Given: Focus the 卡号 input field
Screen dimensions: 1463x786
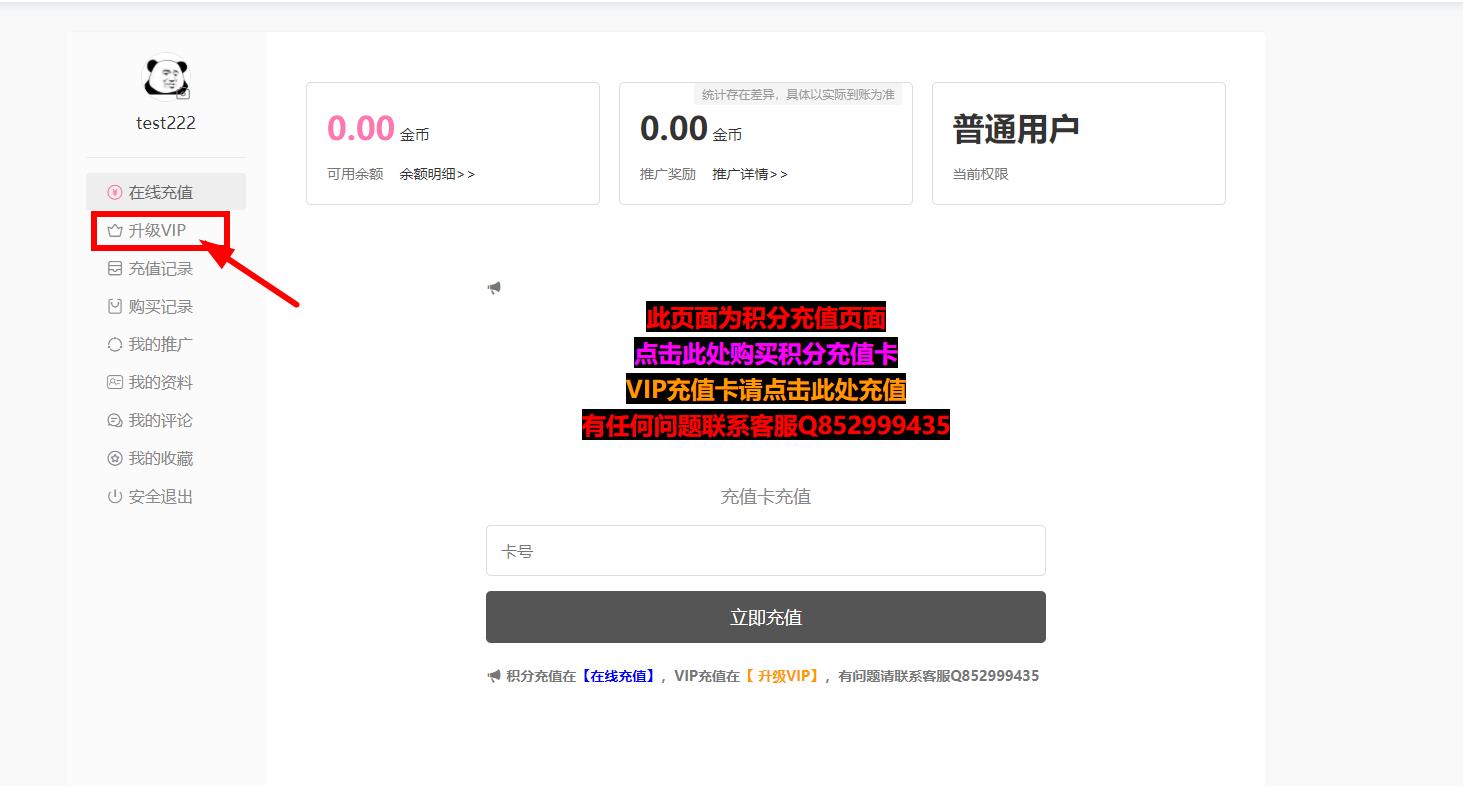Looking at the screenshot, I should [766, 551].
